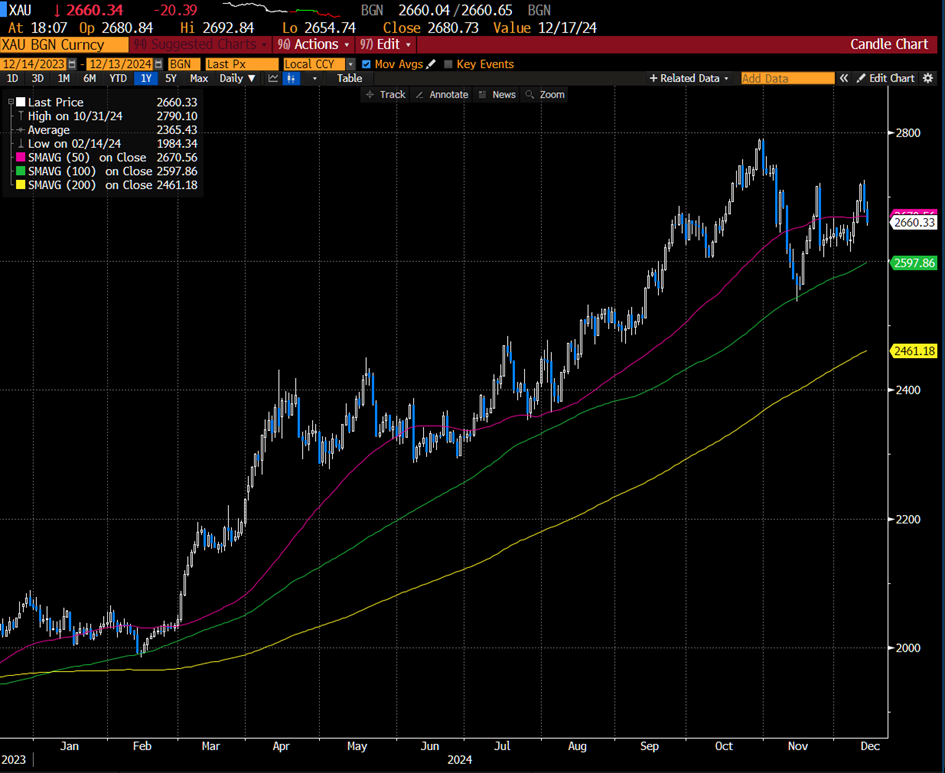Click the 'Lo 2654.74' value in header
Image resolution: width=945 pixels, height=773 pixels.
(318, 28)
